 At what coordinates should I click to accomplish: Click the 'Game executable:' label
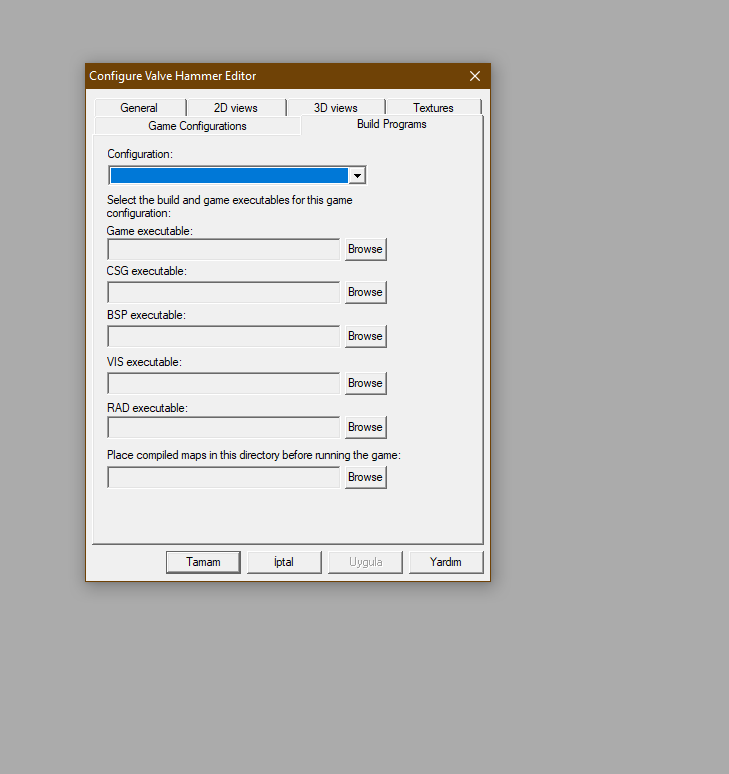pos(150,231)
